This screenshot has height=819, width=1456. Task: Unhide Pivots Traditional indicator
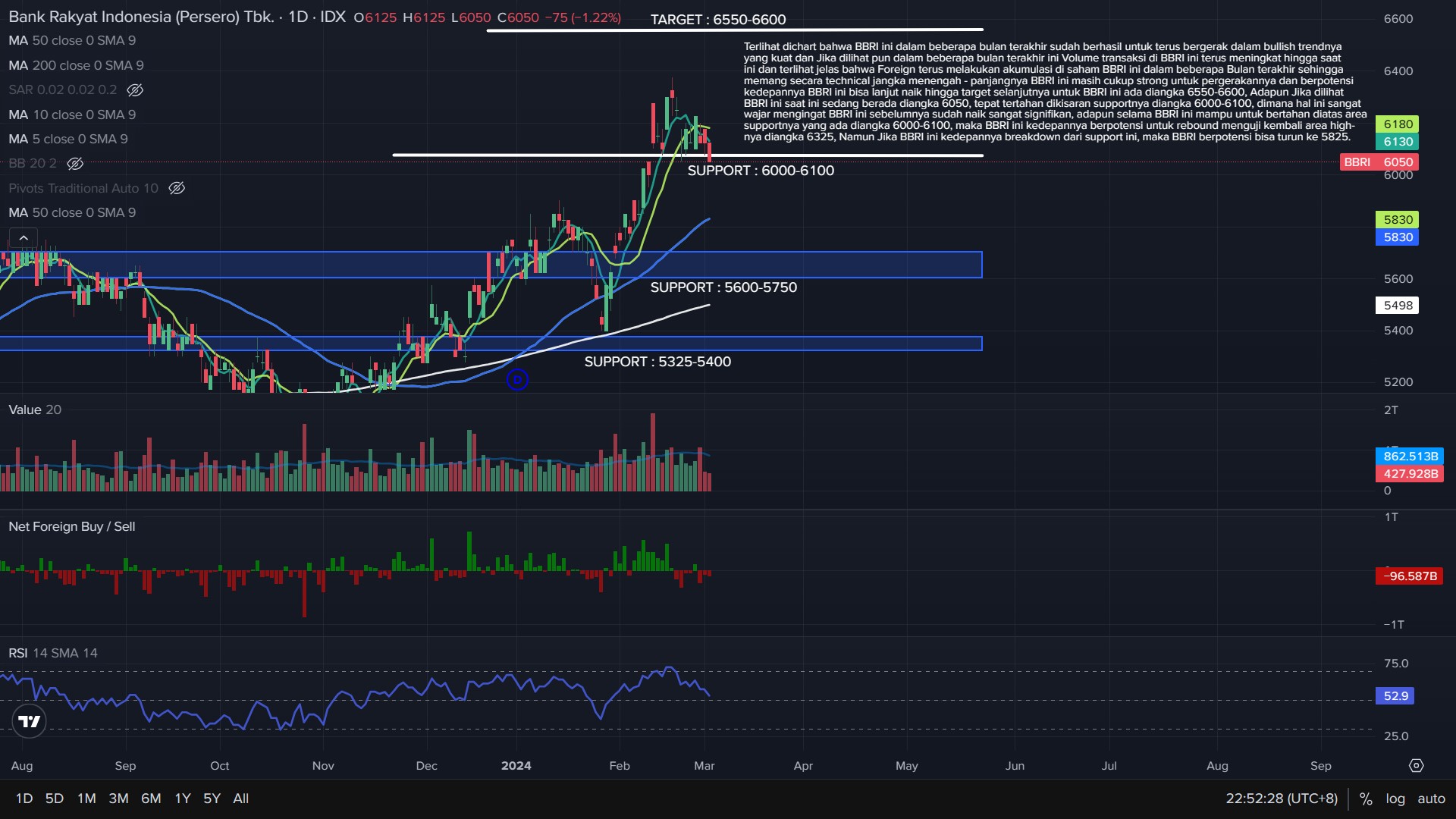(x=177, y=188)
